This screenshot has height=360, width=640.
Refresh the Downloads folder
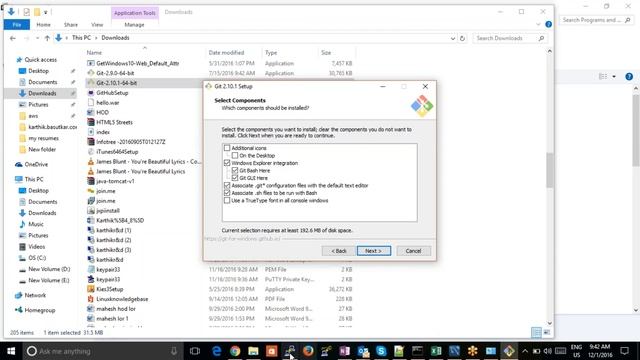point(462,38)
